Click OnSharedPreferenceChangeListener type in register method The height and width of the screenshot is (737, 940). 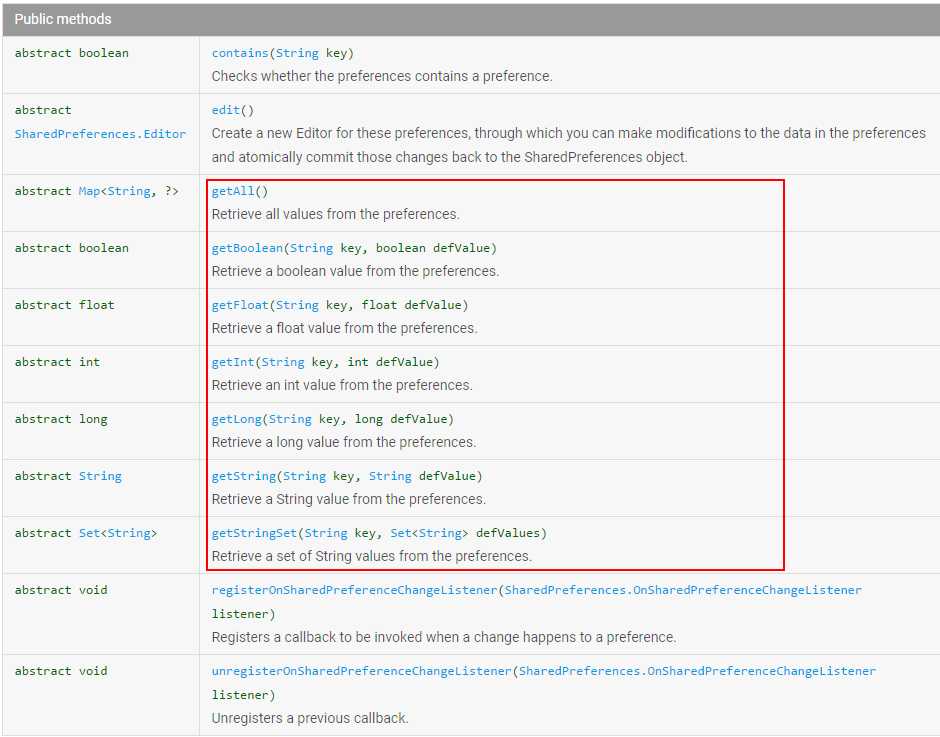click(683, 589)
